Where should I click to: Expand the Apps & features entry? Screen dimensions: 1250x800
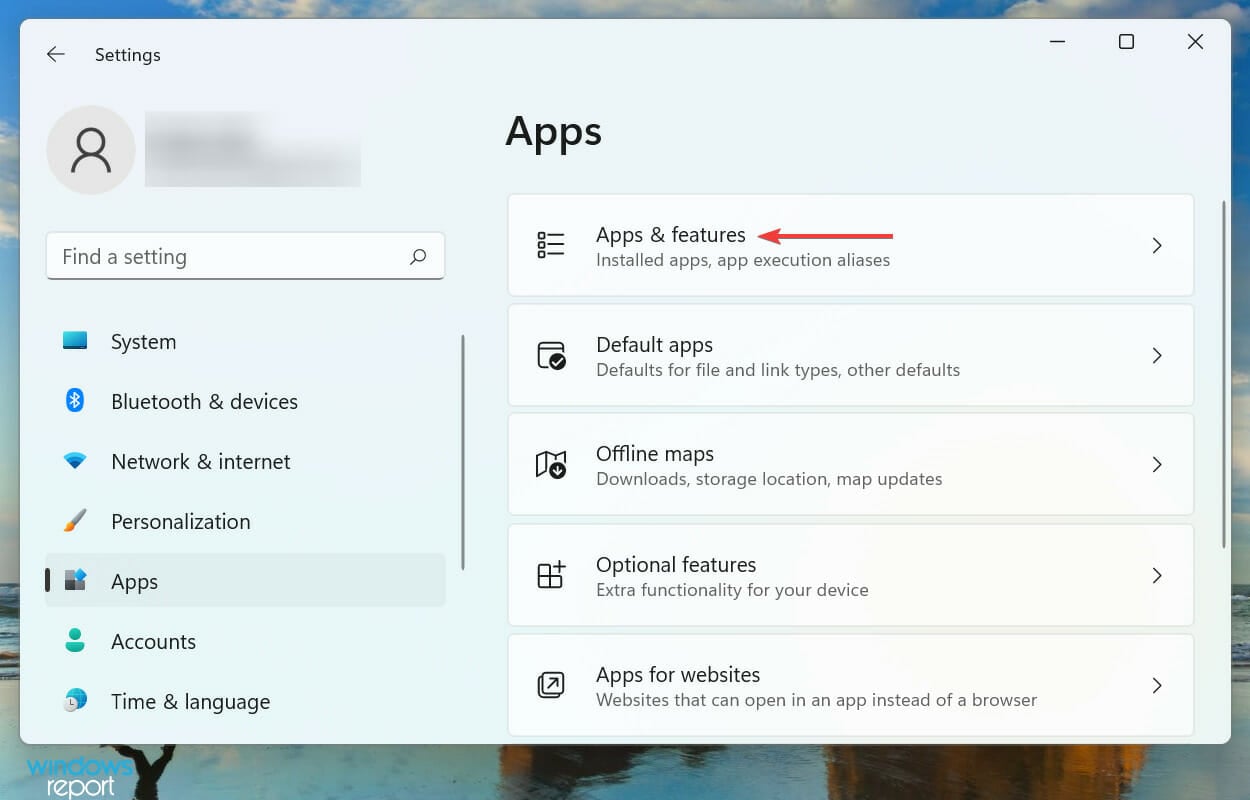[x=1157, y=245]
